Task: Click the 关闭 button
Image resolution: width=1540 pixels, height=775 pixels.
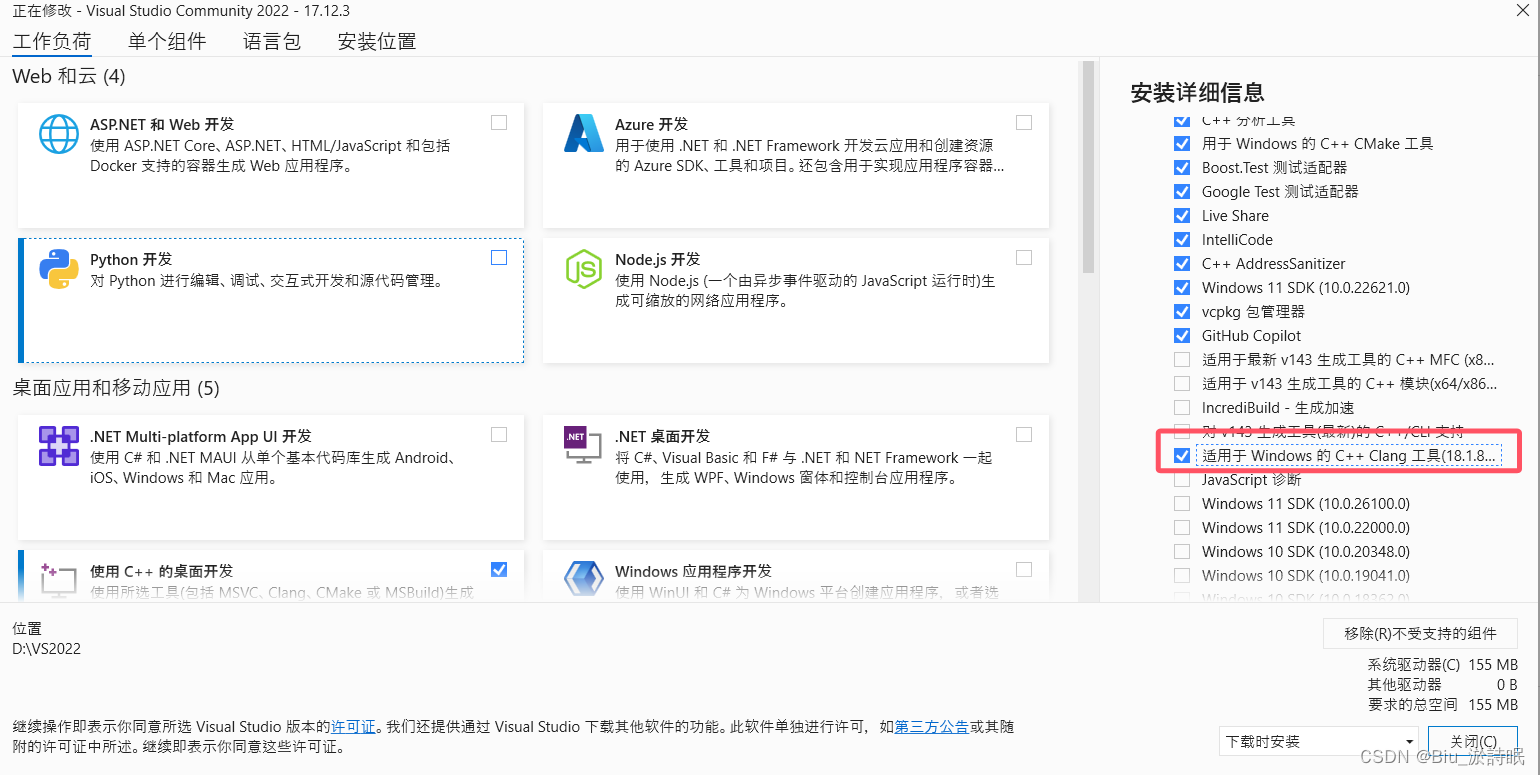Action: pos(1473,742)
